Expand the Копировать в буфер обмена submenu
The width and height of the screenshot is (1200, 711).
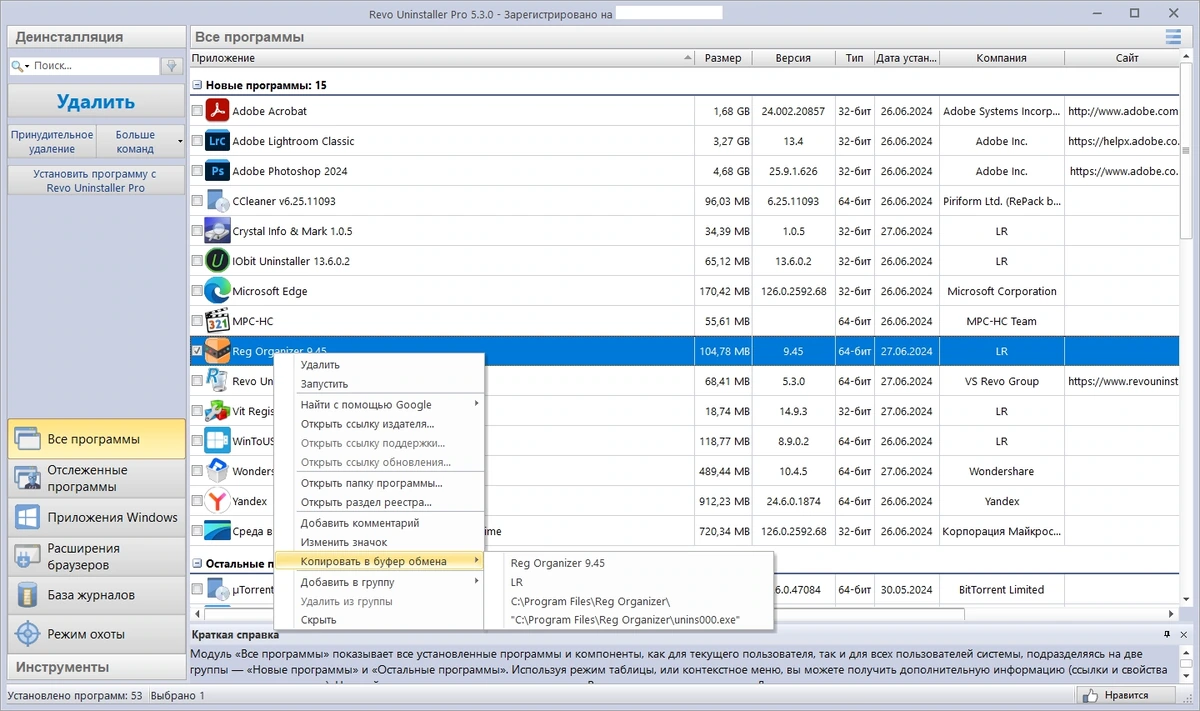[x=379, y=561]
